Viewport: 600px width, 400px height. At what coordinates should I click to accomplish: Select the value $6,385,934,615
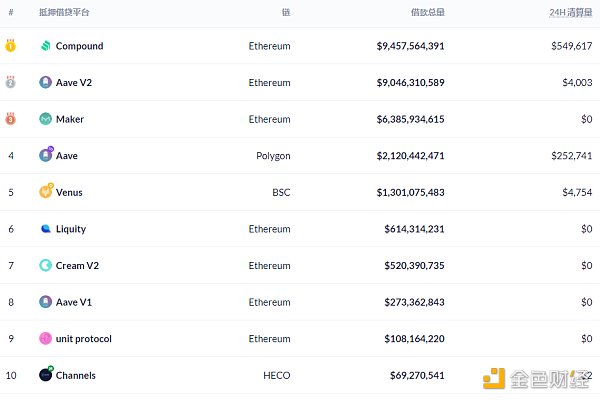410,119
